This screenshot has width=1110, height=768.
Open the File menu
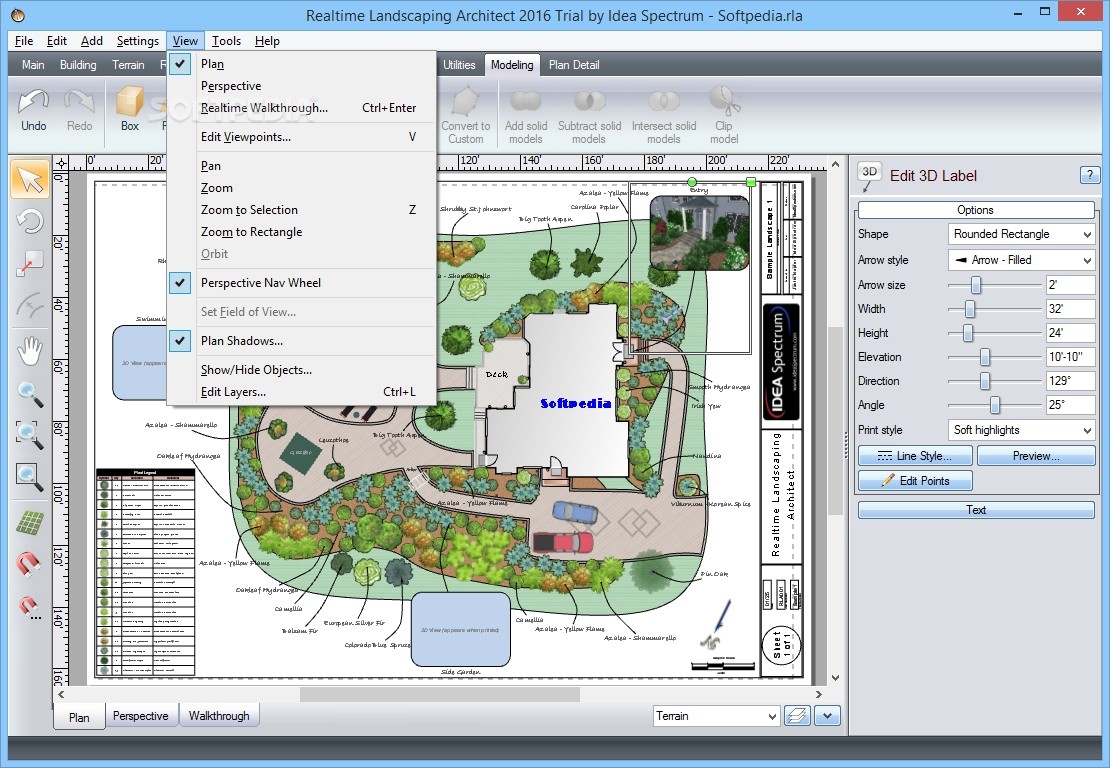pos(23,41)
